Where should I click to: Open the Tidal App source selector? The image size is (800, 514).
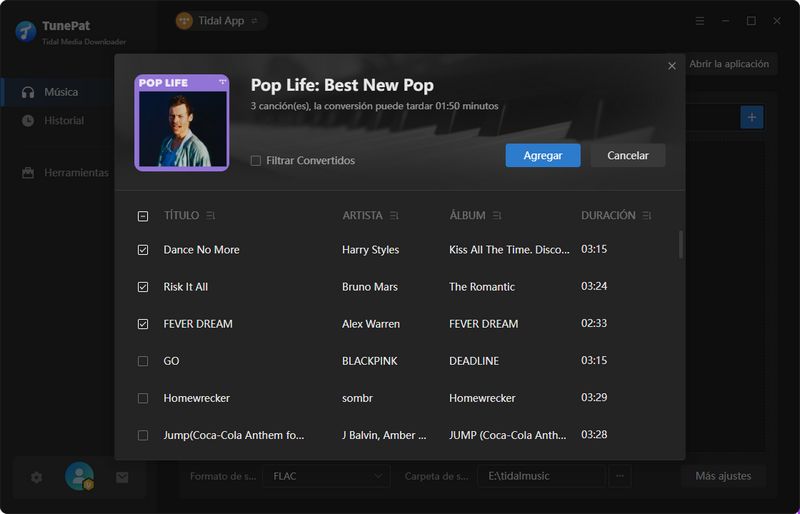point(221,21)
